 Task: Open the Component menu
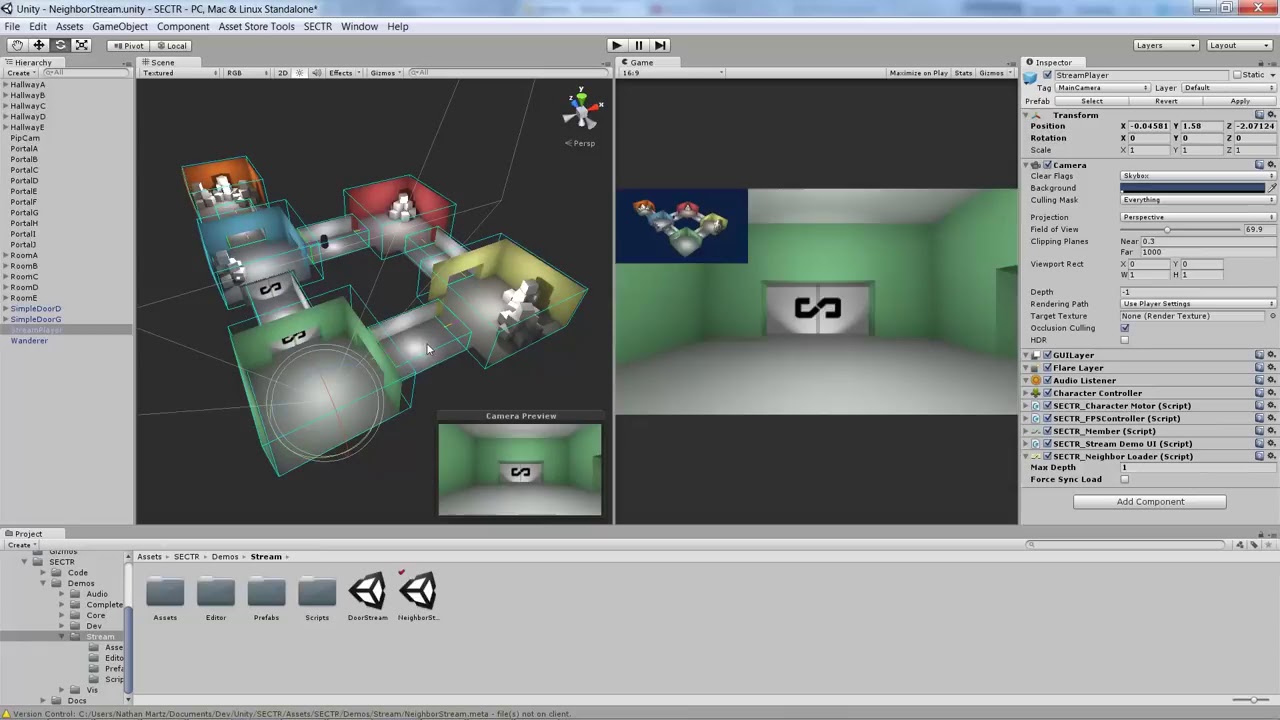tap(183, 26)
